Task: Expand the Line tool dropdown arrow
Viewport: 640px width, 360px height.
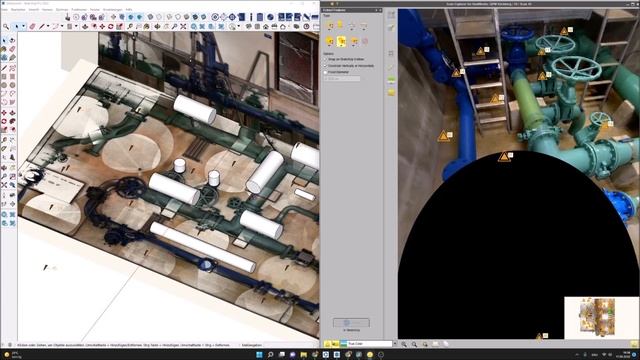Action: tap(48, 26)
